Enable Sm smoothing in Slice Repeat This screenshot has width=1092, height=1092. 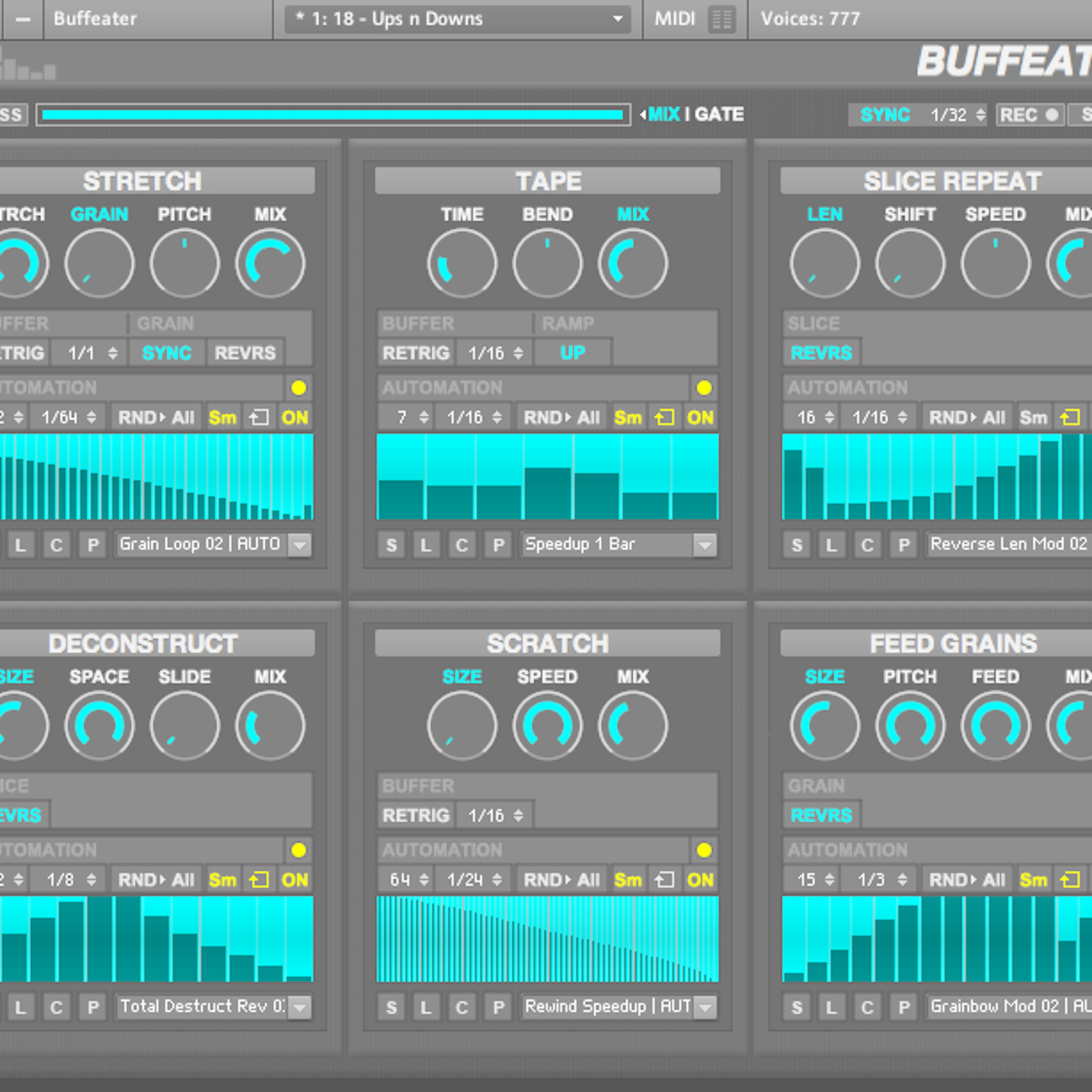(x=1034, y=418)
